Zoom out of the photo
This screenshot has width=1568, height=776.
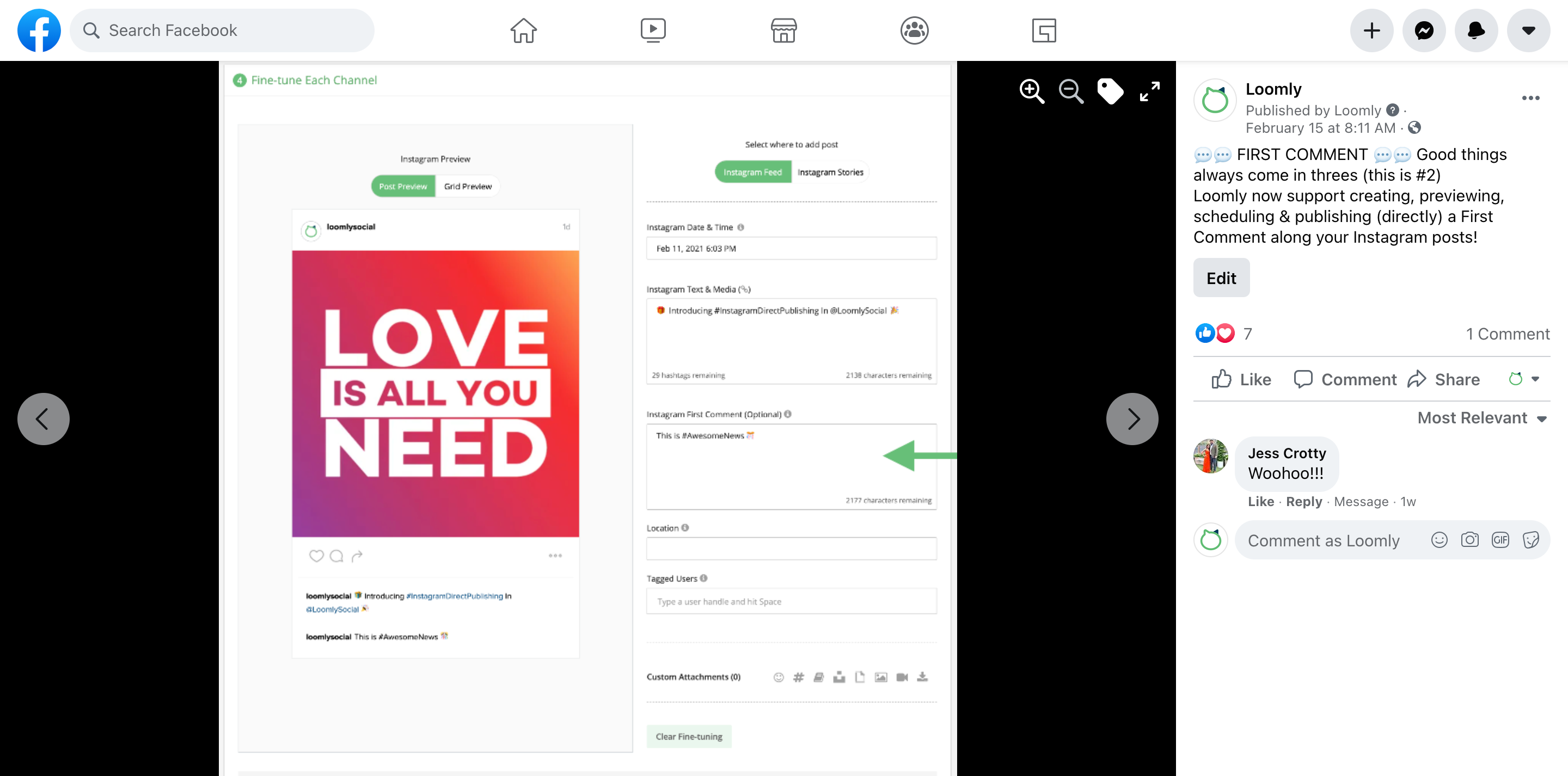click(1071, 91)
